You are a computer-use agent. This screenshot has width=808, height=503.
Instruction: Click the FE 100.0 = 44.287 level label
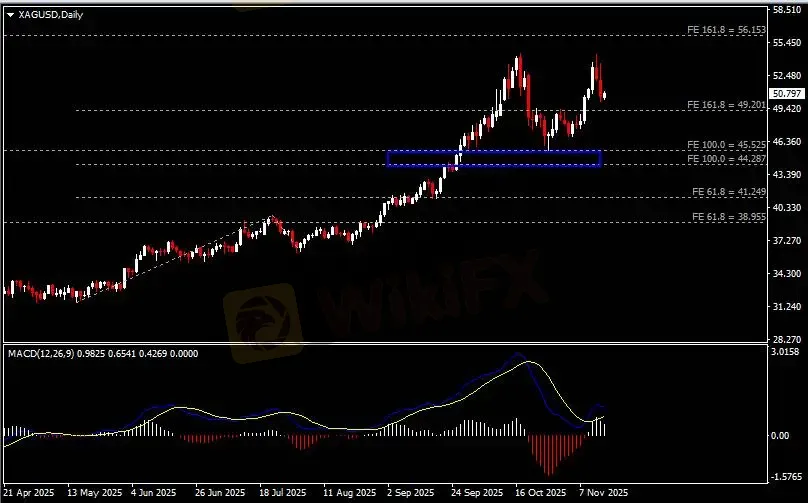726,159
